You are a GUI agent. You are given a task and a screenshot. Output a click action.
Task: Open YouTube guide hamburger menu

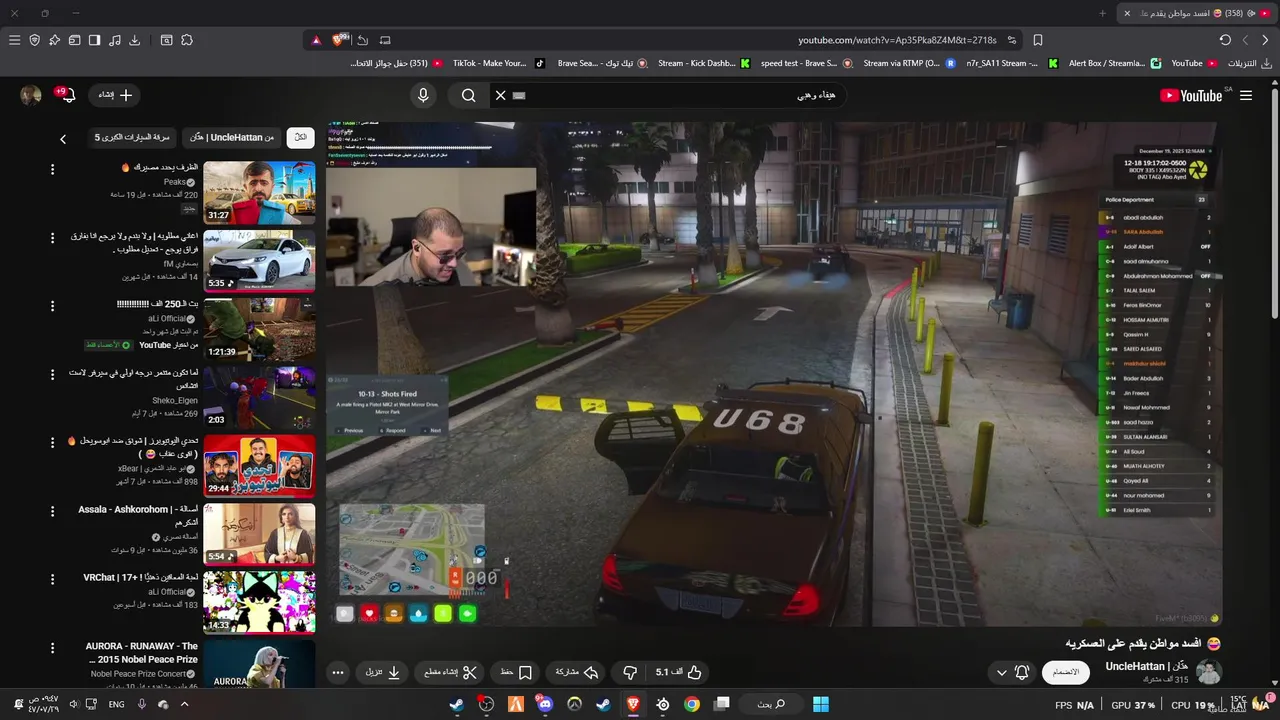tap(1246, 95)
